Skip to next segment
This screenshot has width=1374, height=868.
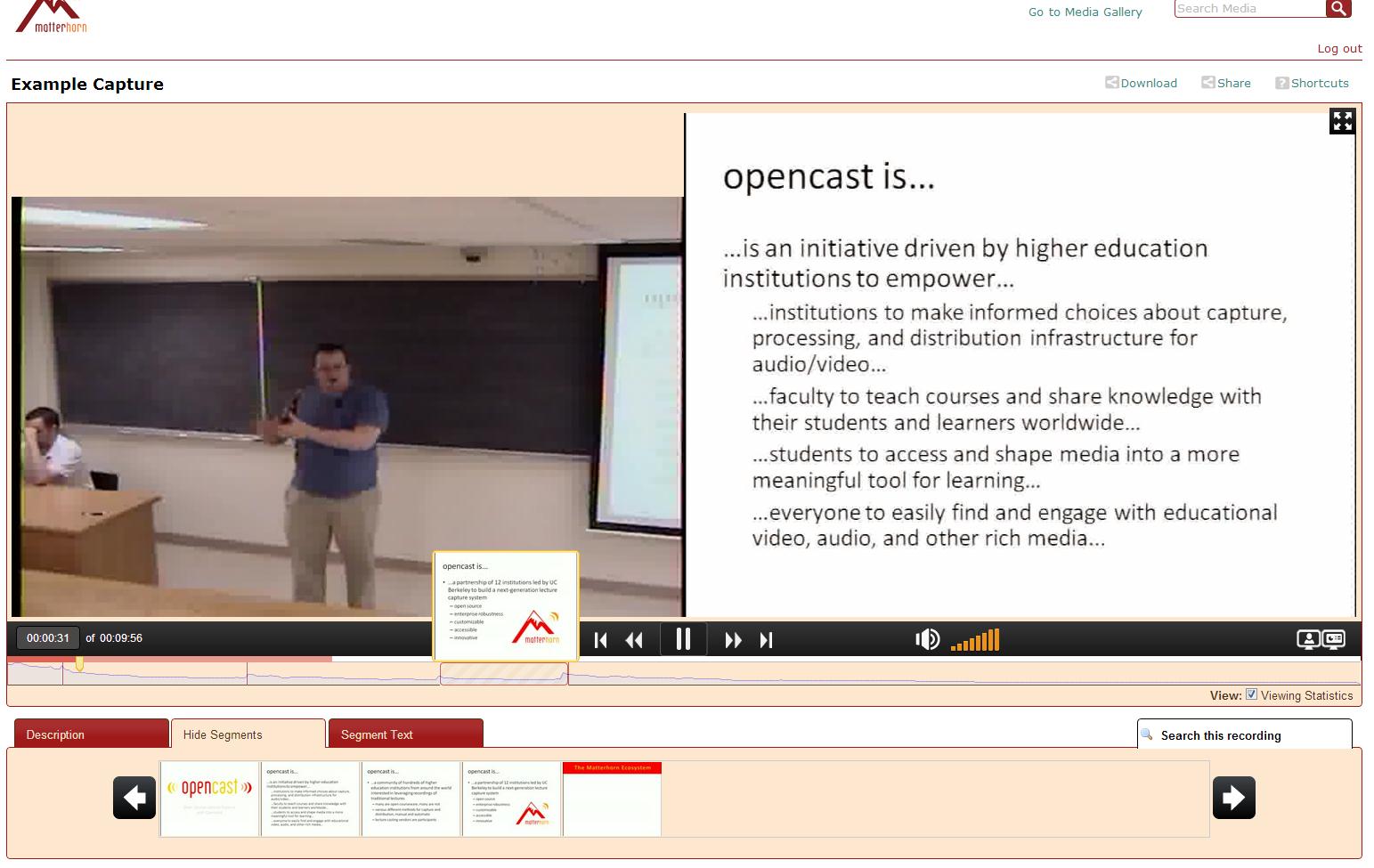(766, 640)
